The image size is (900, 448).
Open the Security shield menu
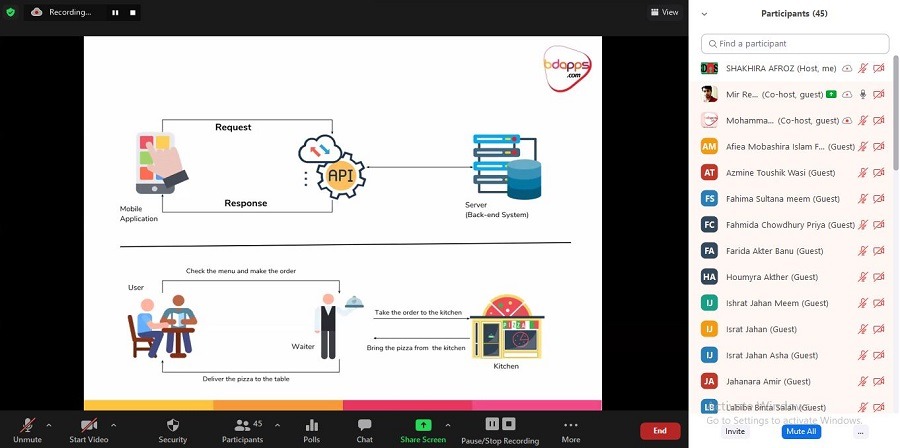point(173,430)
